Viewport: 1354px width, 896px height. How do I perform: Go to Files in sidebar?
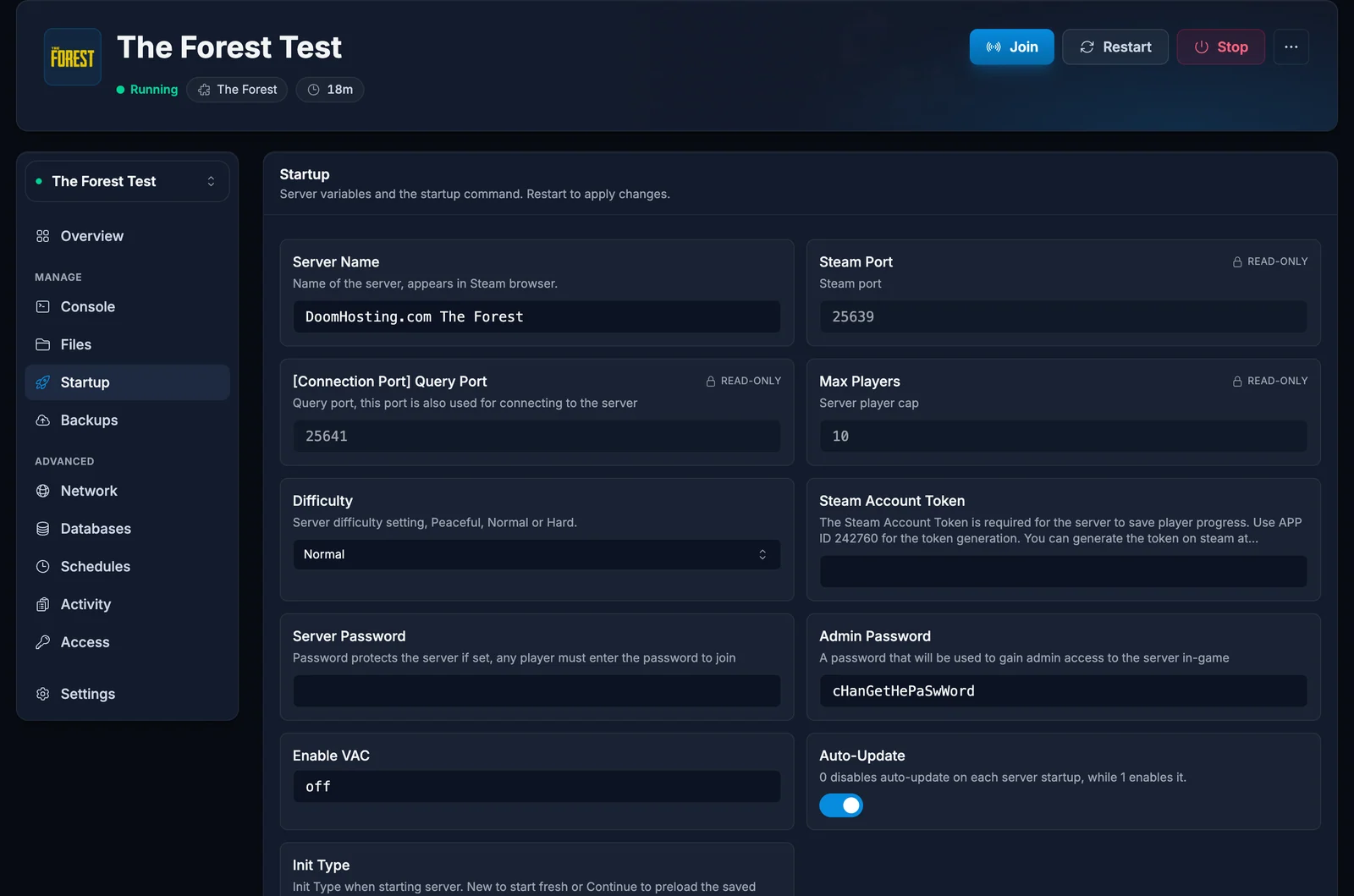127,344
